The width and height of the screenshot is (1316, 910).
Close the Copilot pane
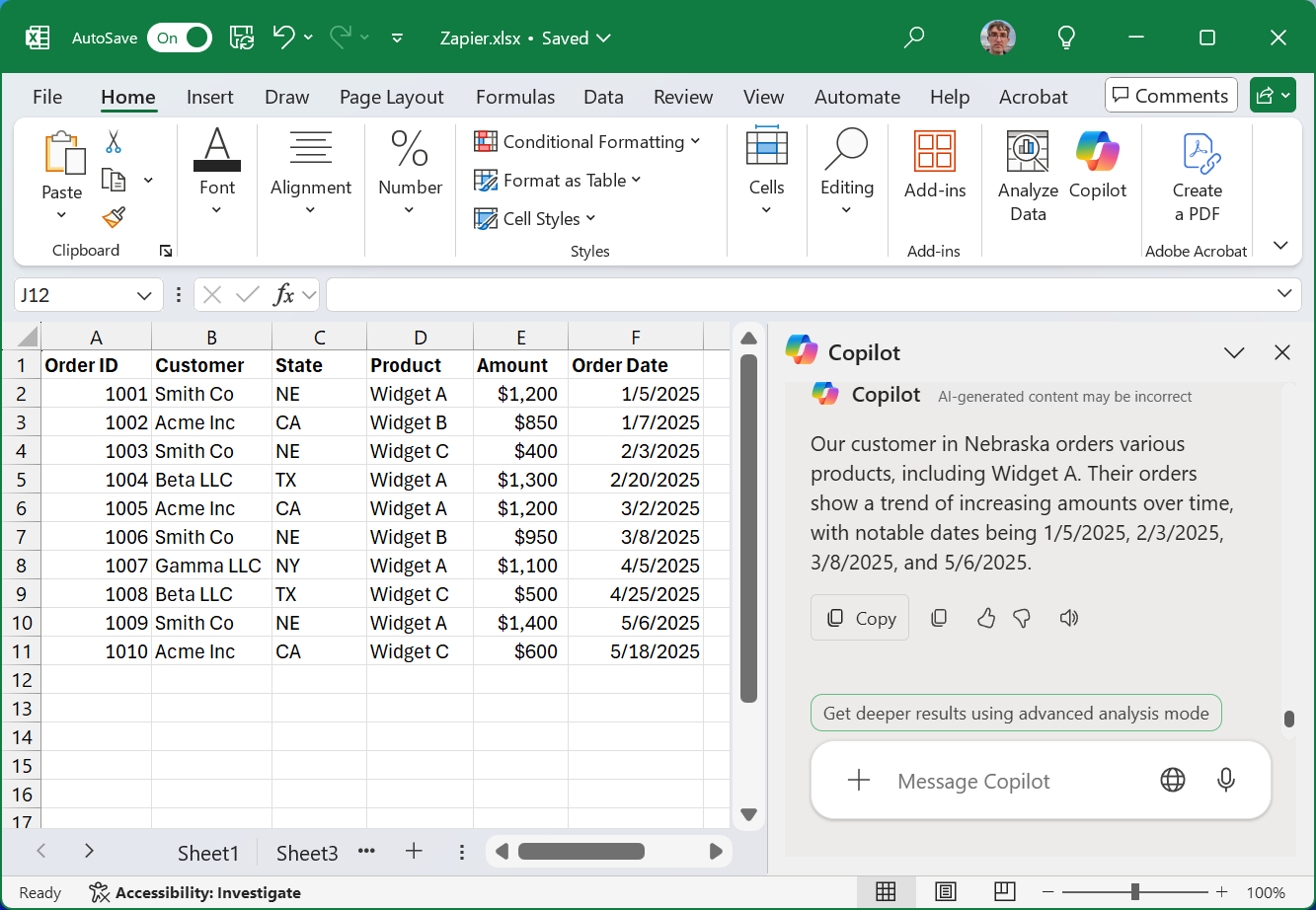[1282, 352]
